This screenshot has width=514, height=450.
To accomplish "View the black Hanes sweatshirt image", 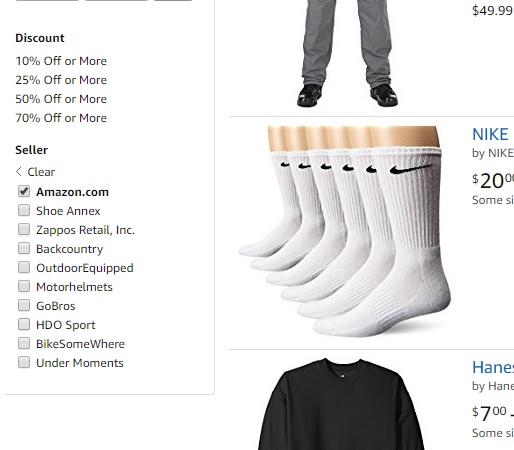I will pyautogui.click(x=342, y=404).
